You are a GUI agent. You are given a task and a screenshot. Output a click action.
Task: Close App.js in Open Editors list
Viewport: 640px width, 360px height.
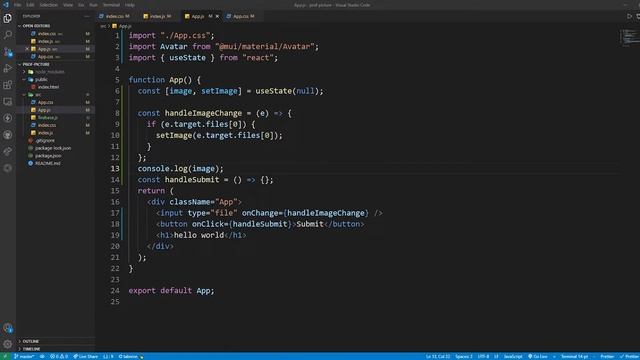[x=27, y=49]
